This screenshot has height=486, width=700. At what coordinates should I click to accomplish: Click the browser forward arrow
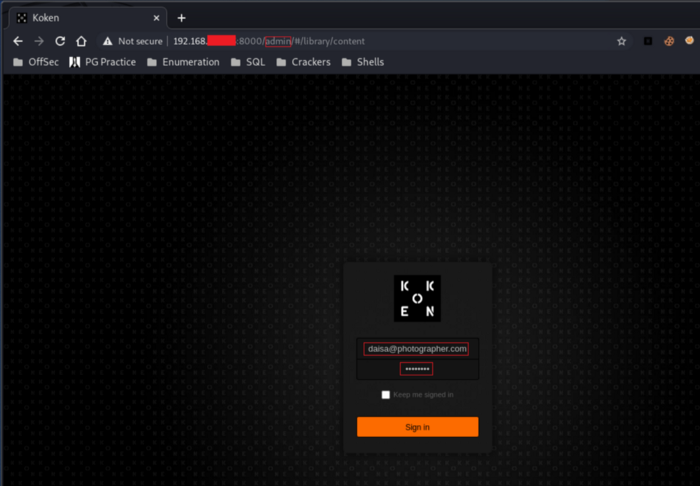(39, 41)
